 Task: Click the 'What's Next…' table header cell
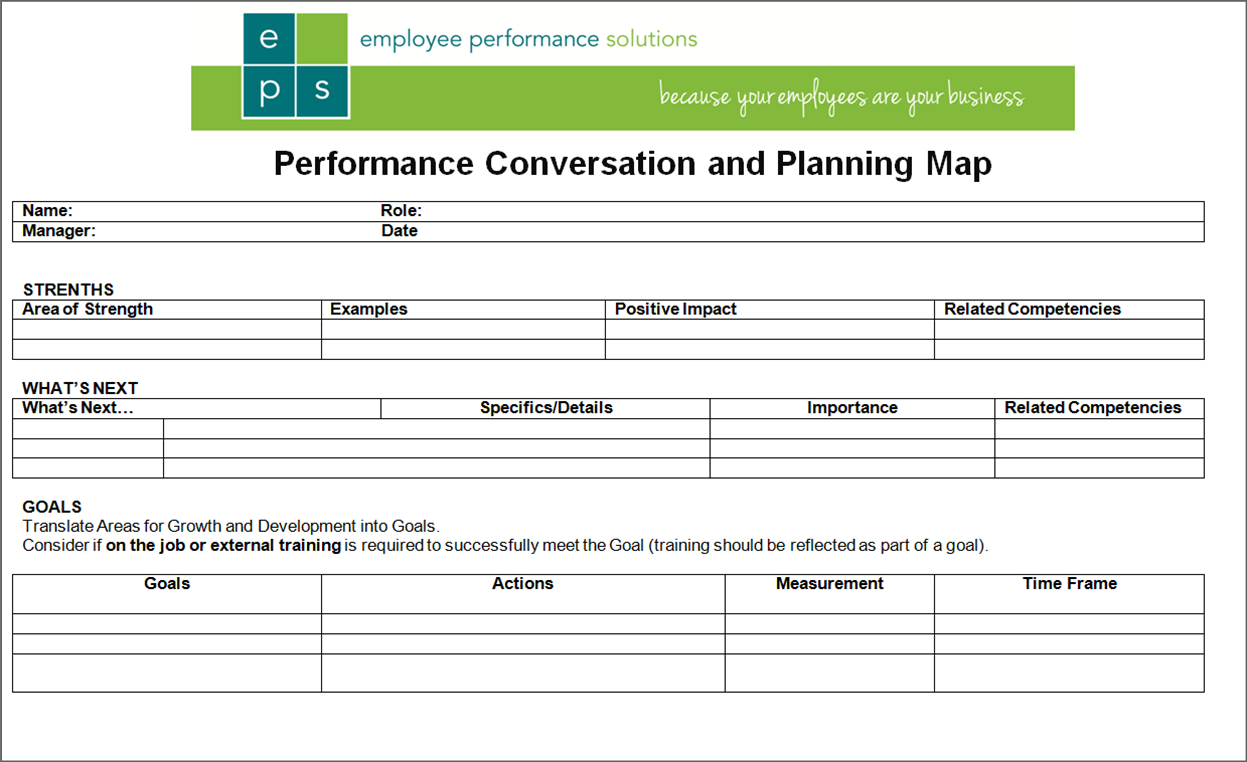pyautogui.click(x=78, y=408)
